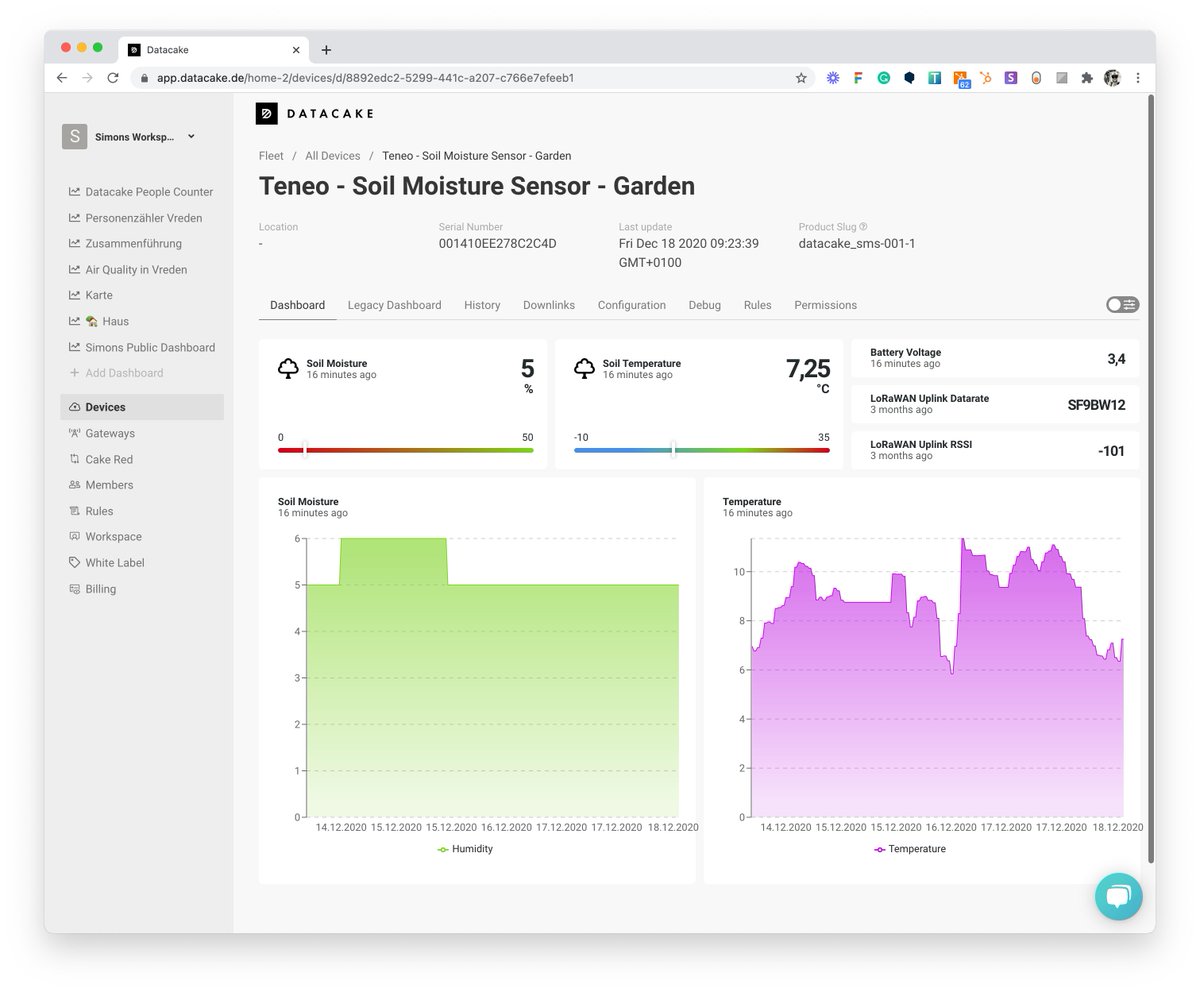This screenshot has height=992, width=1200.
Task: Bookmark this page with star icon
Action: [x=801, y=78]
